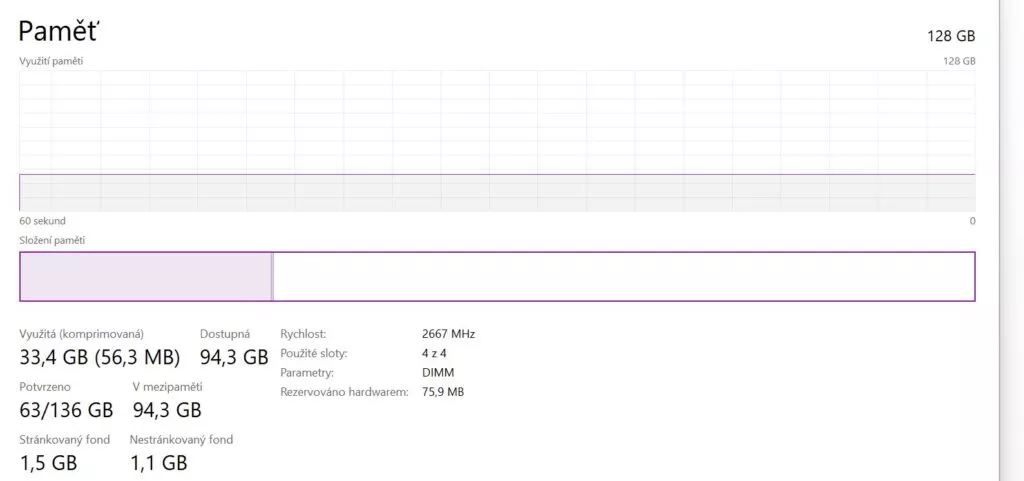The height and width of the screenshot is (481, 1024).
Task: Click the total 128 GB capacity at top right
Action: pos(951,36)
